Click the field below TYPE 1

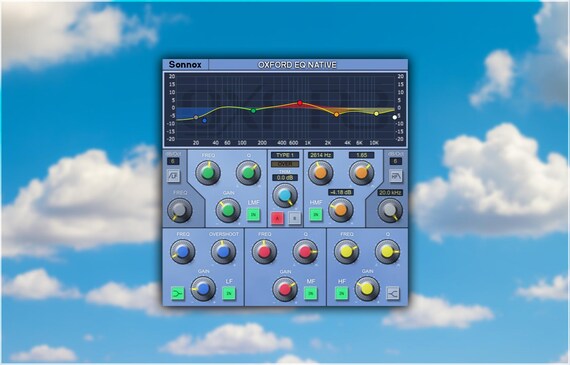285,164
